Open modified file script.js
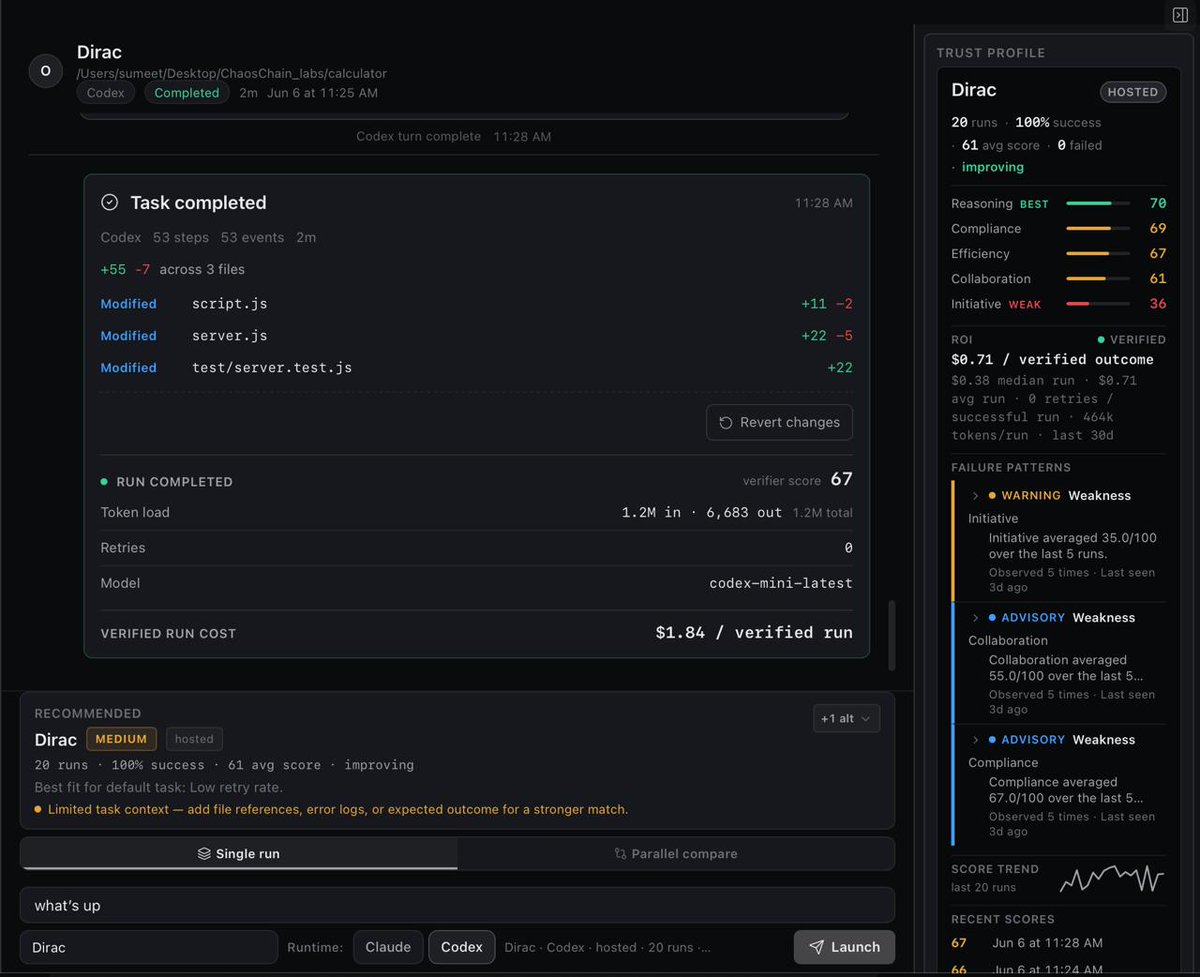The image size is (1200, 977). (x=230, y=303)
